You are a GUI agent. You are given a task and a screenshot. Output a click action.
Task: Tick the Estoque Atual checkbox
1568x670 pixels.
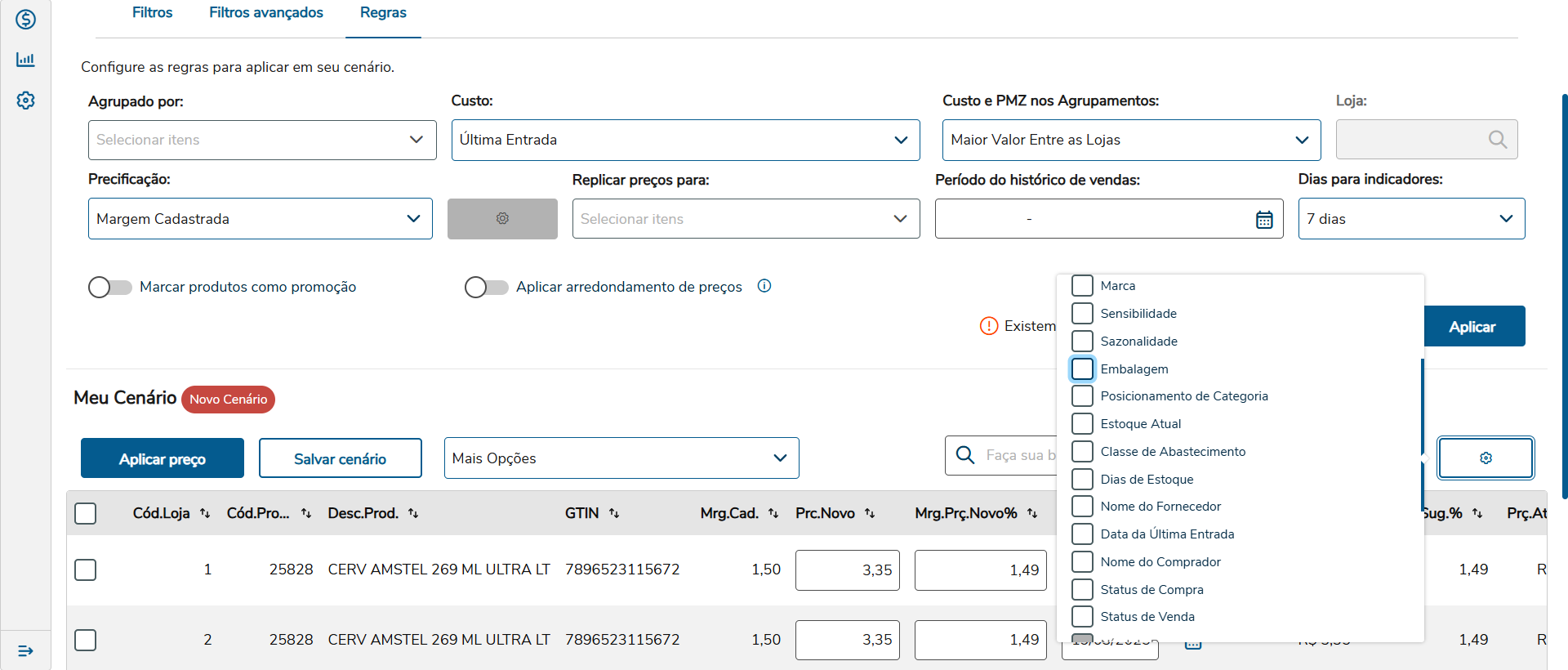[1082, 424]
